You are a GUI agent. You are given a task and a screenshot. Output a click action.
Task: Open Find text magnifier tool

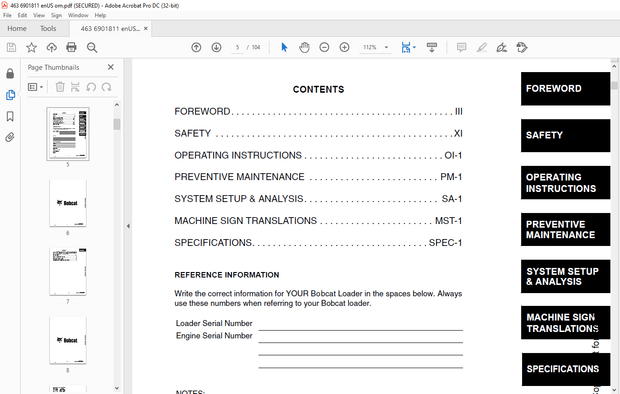pos(92,47)
